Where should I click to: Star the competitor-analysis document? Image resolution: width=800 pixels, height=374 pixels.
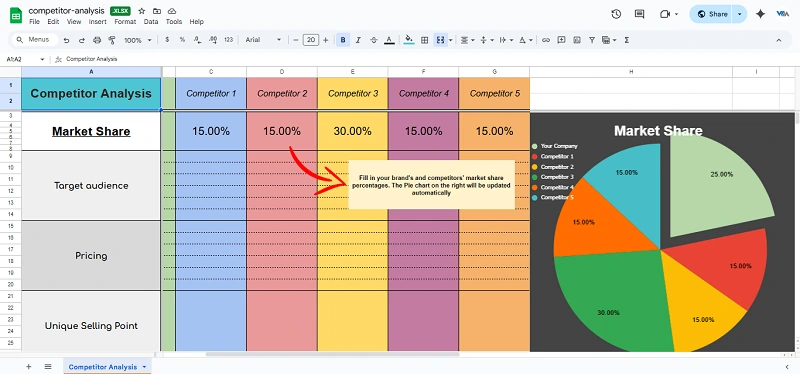click(x=142, y=11)
